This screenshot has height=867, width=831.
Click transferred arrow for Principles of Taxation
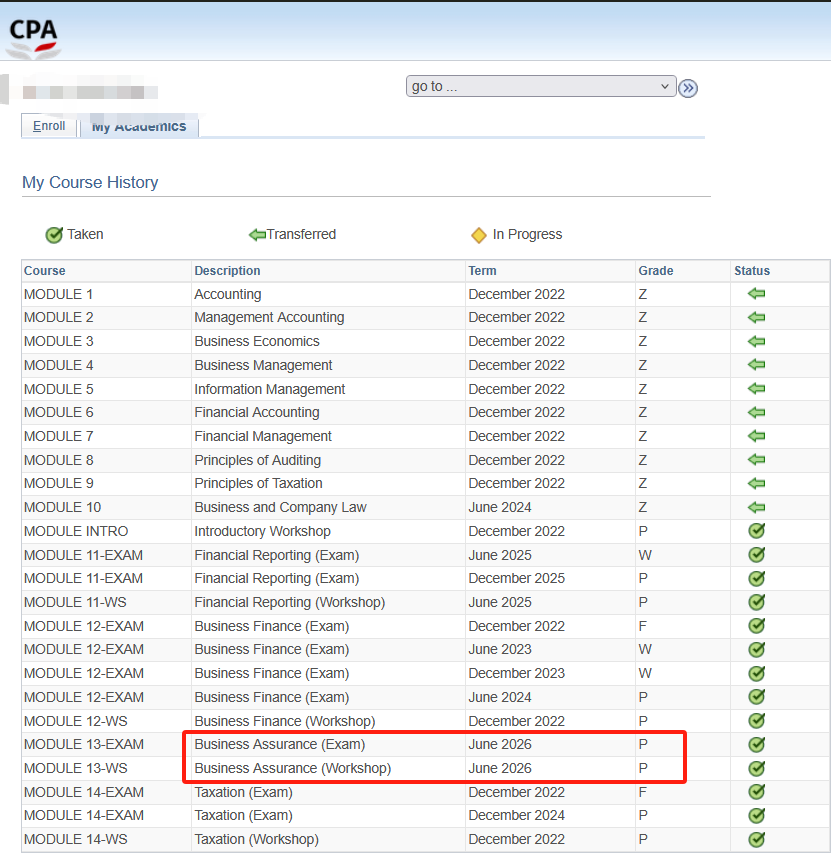756,483
